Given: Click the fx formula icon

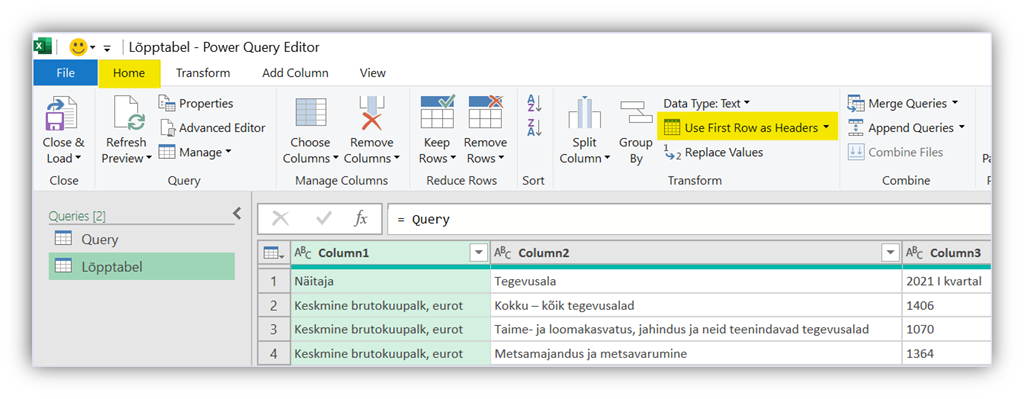Looking at the screenshot, I should [360, 219].
